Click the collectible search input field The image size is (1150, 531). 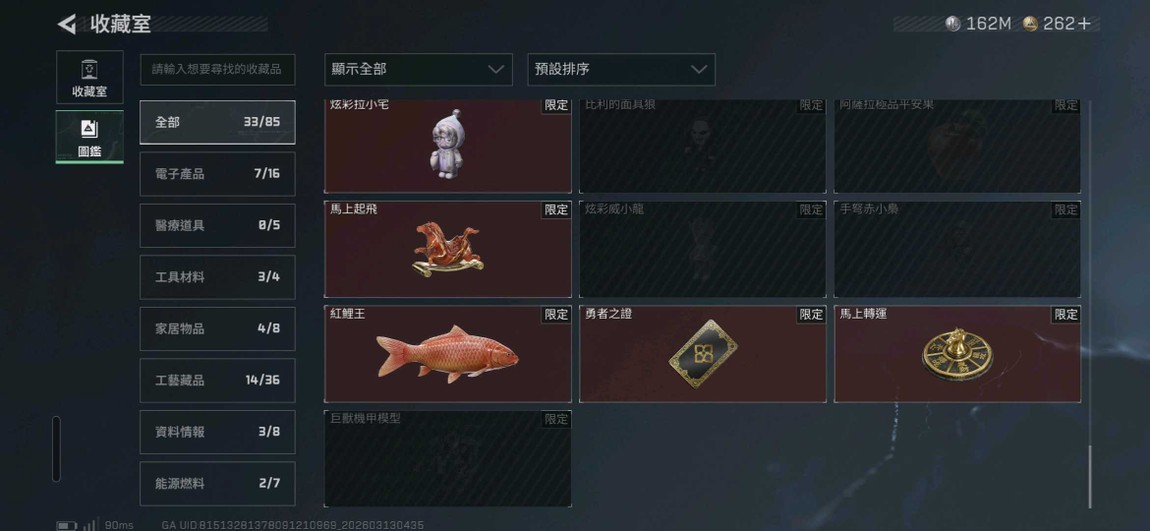pos(218,70)
